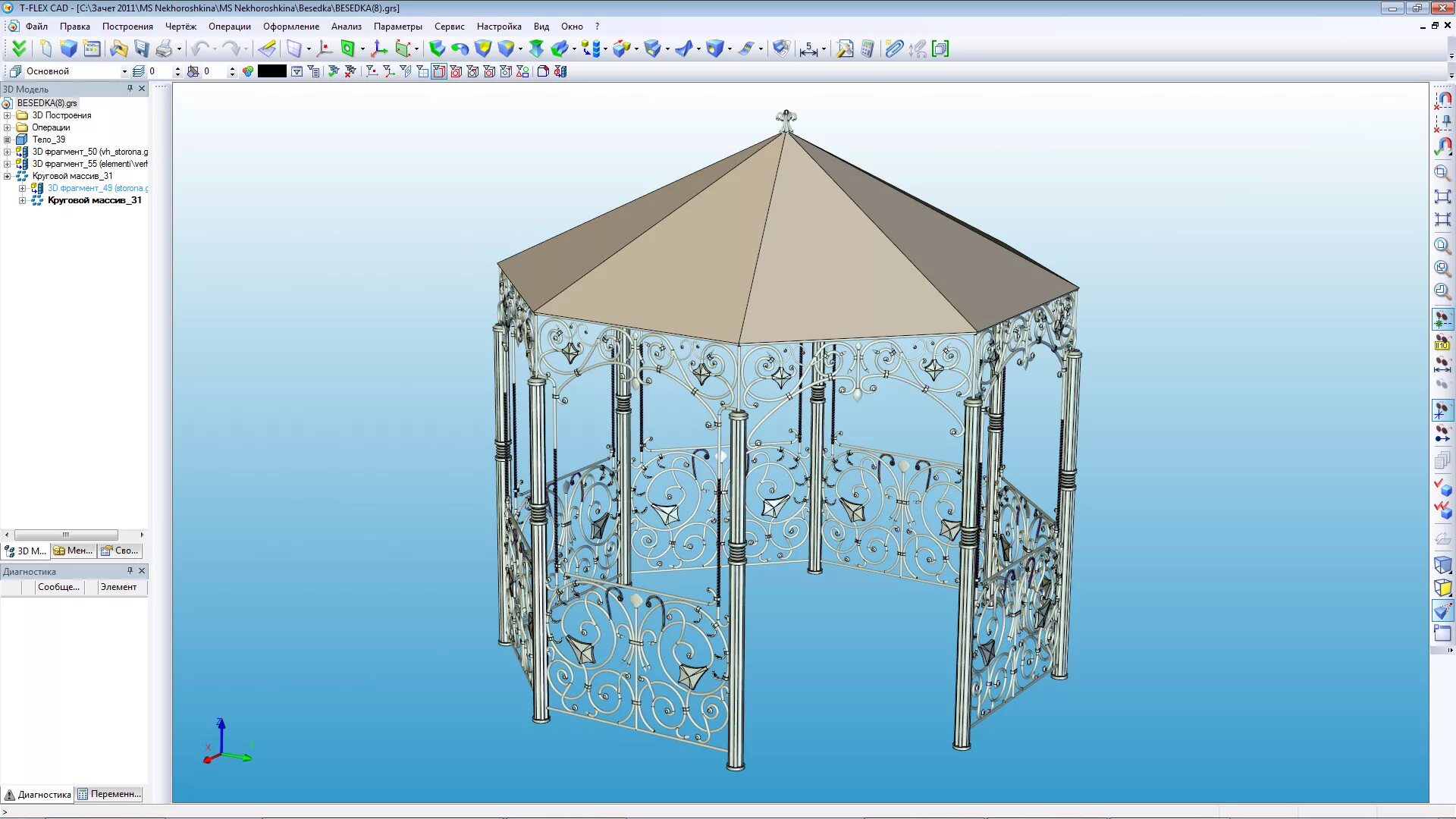Click the measure dimension icon

(809, 49)
